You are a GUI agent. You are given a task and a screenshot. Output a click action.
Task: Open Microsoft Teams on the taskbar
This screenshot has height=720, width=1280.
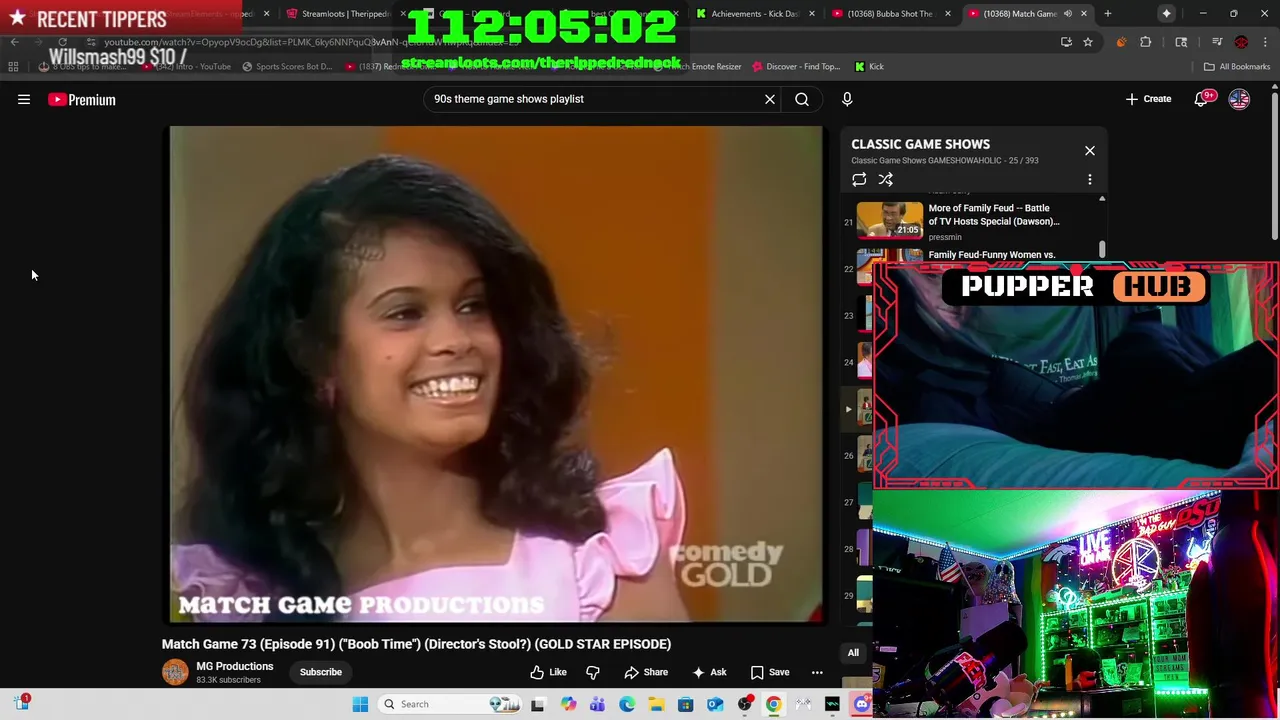tap(597, 704)
